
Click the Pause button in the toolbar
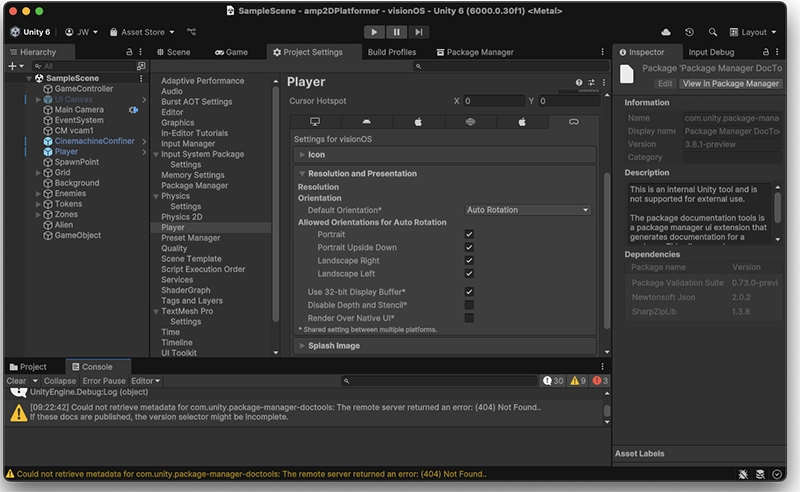pyautogui.click(x=399, y=32)
